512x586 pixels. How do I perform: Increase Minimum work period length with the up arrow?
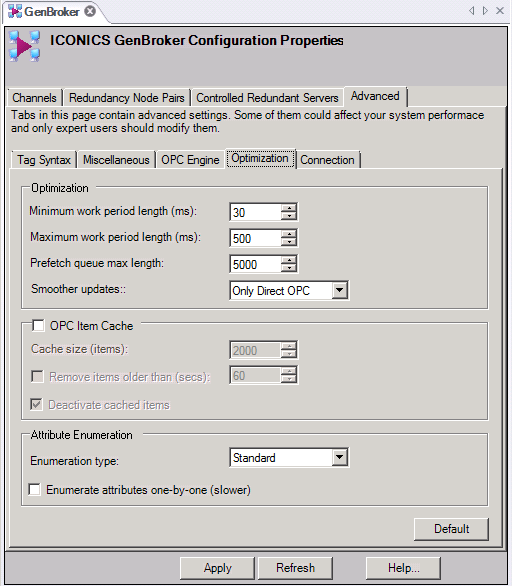(289, 208)
